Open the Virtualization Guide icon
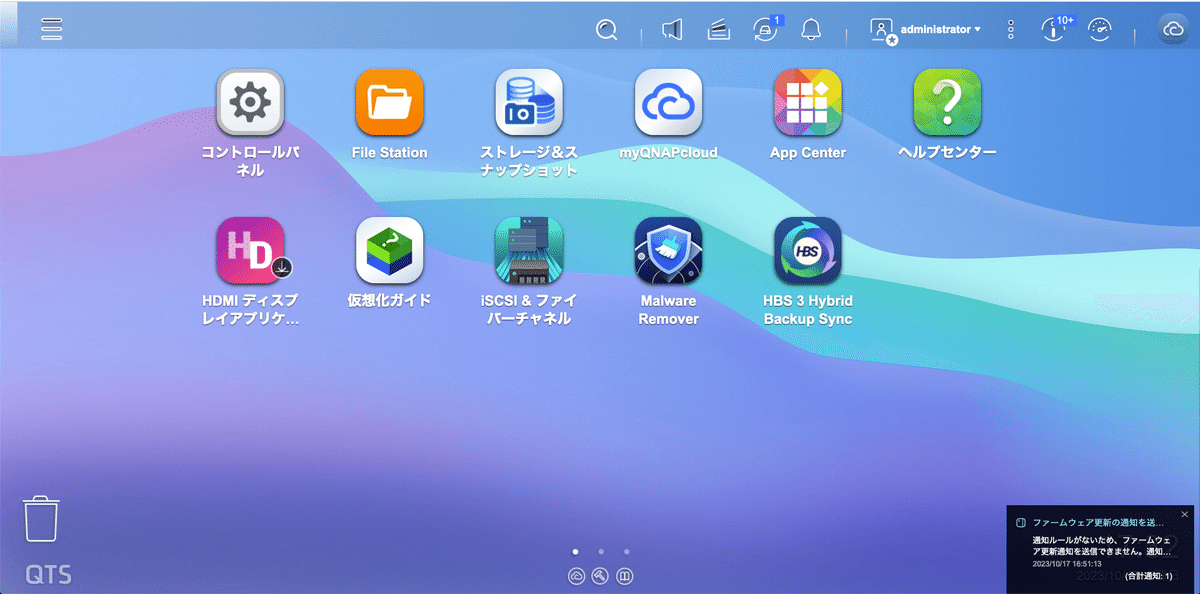Image resolution: width=1200 pixels, height=594 pixels. [390, 251]
